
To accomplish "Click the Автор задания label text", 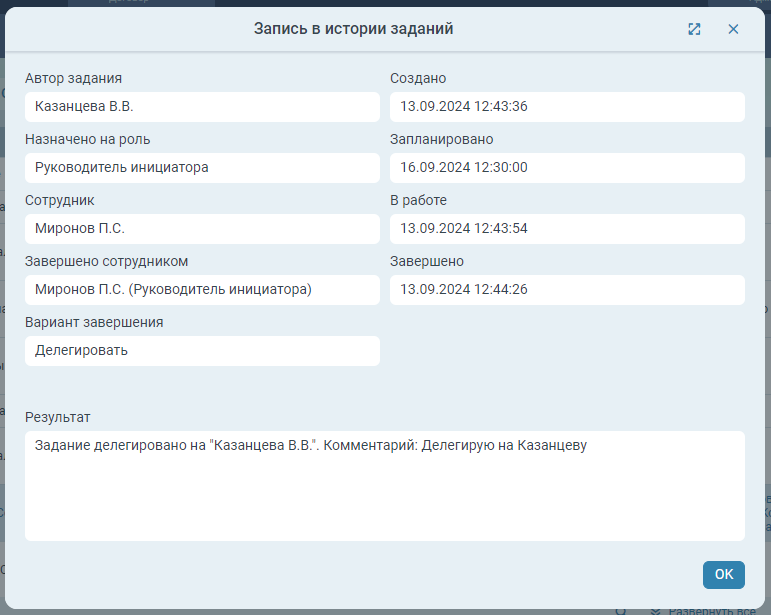I will (79, 78).
